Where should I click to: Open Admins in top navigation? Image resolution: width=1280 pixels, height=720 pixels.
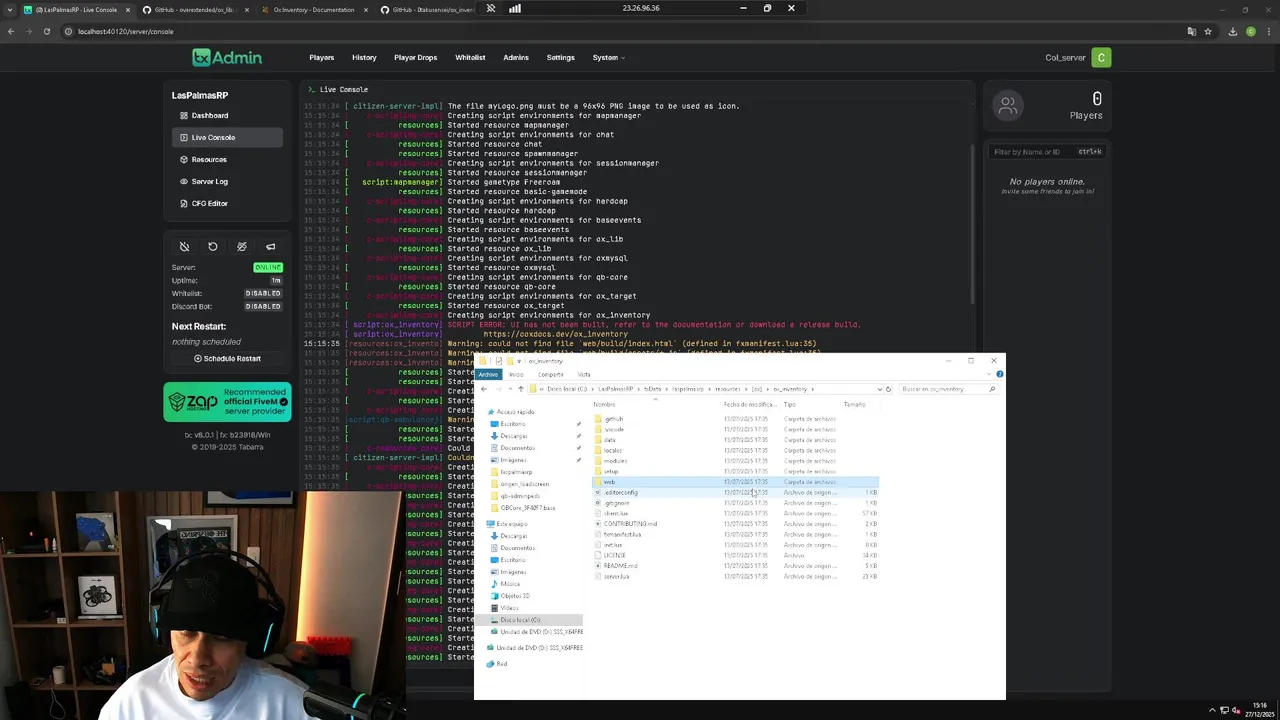click(x=516, y=57)
